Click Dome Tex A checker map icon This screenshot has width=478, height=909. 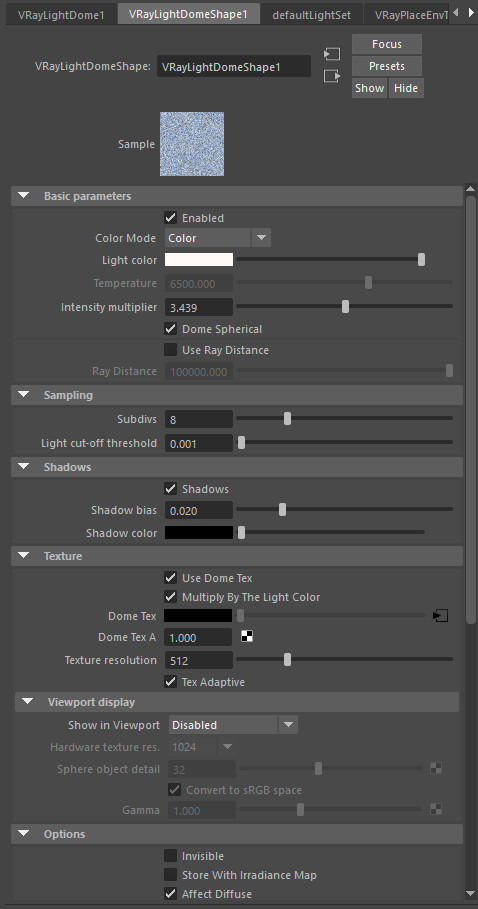247,637
